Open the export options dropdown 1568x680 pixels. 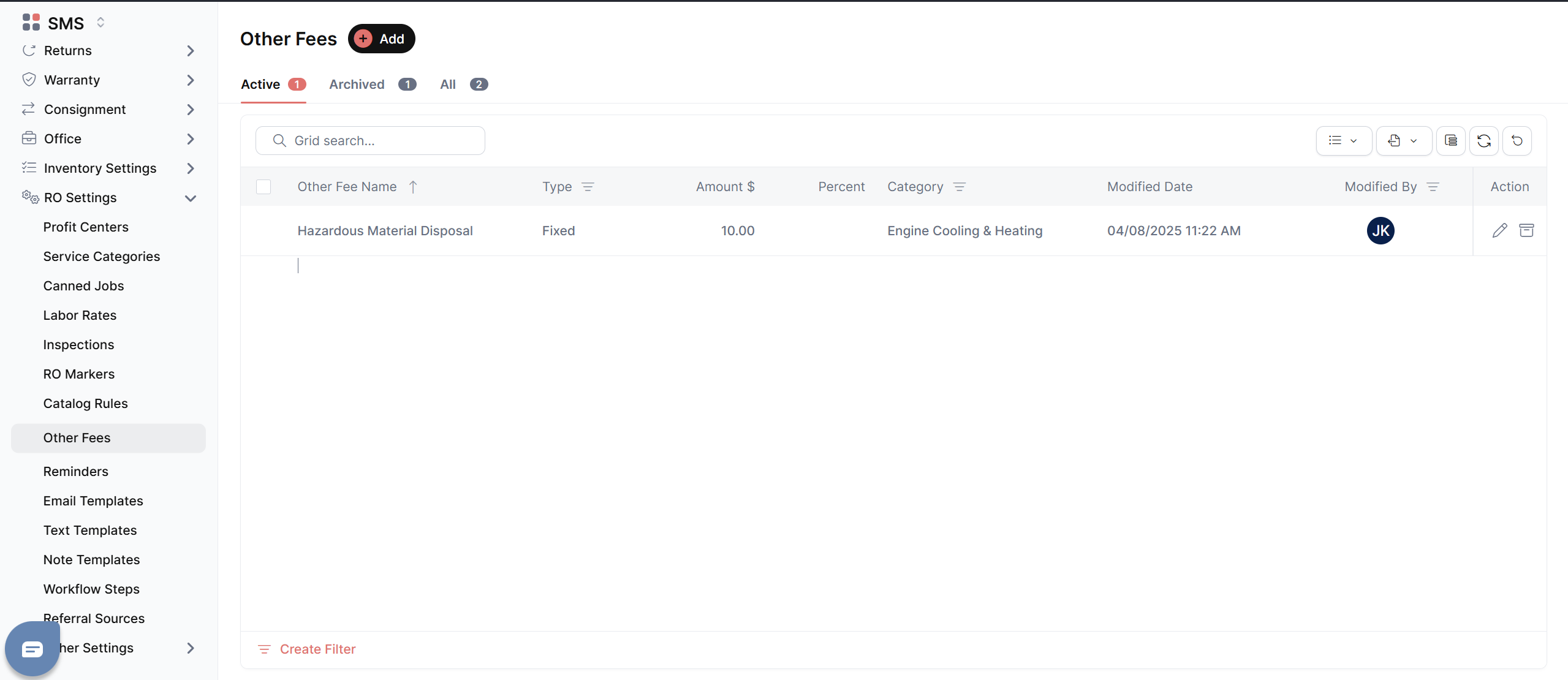(1403, 141)
